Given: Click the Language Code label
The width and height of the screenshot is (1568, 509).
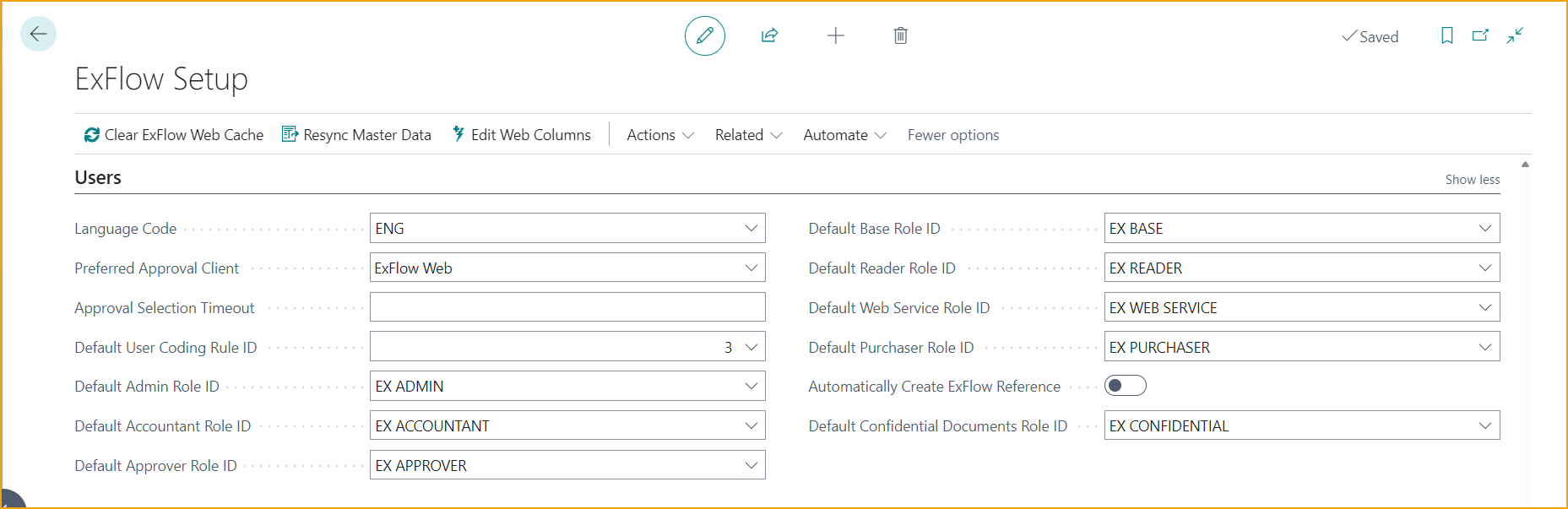Looking at the screenshot, I should (x=125, y=229).
